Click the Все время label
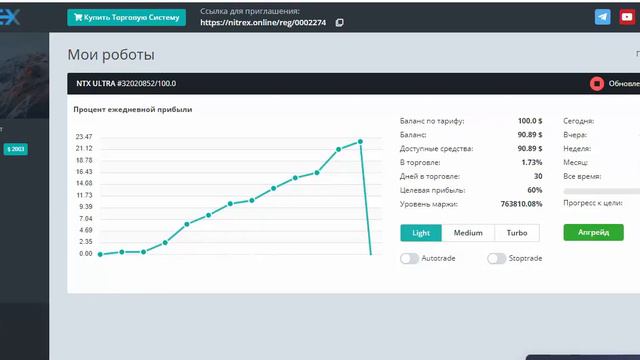This screenshot has height=360, width=640. pyautogui.click(x=582, y=176)
